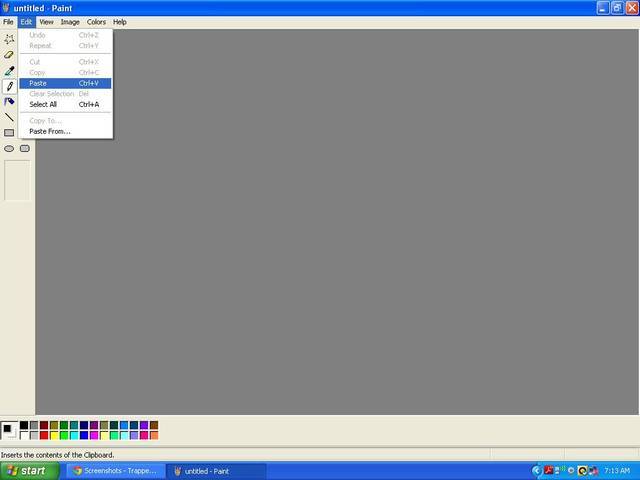Select the Ellipse shape tool
Image resolution: width=640 pixels, height=480 pixels.
[9, 149]
